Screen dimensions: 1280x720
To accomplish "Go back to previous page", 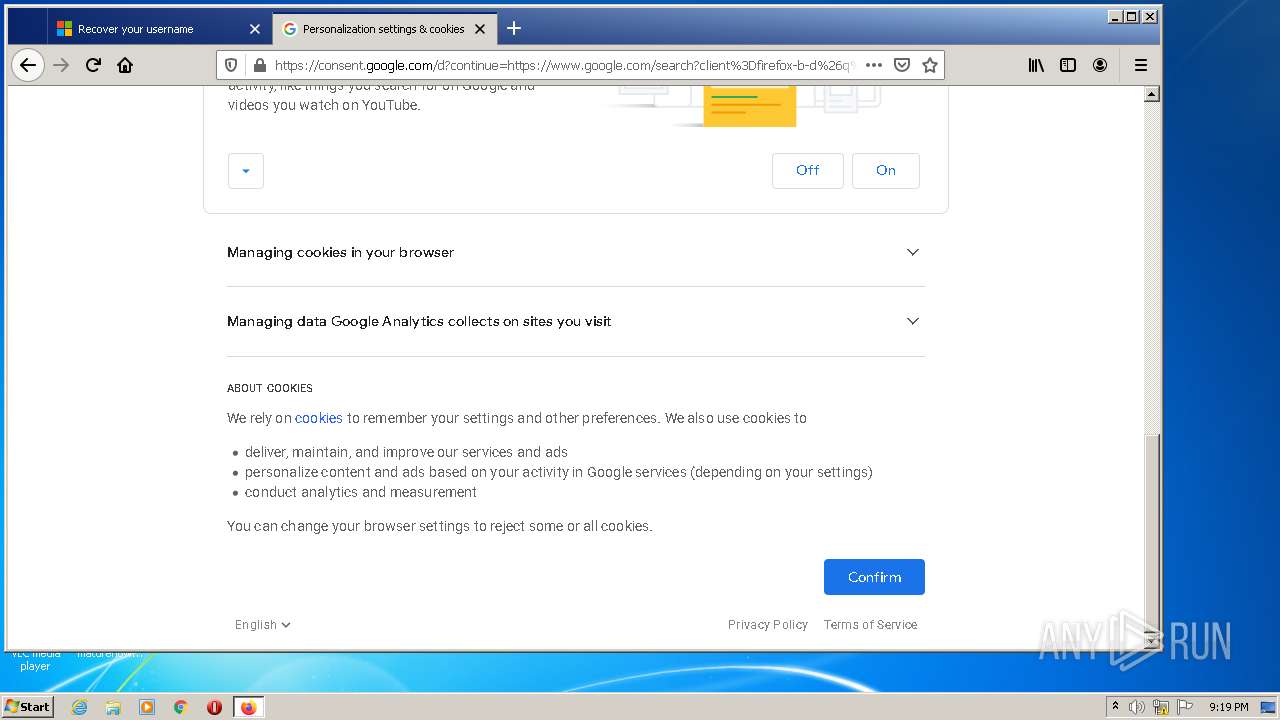I will pos(28,65).
